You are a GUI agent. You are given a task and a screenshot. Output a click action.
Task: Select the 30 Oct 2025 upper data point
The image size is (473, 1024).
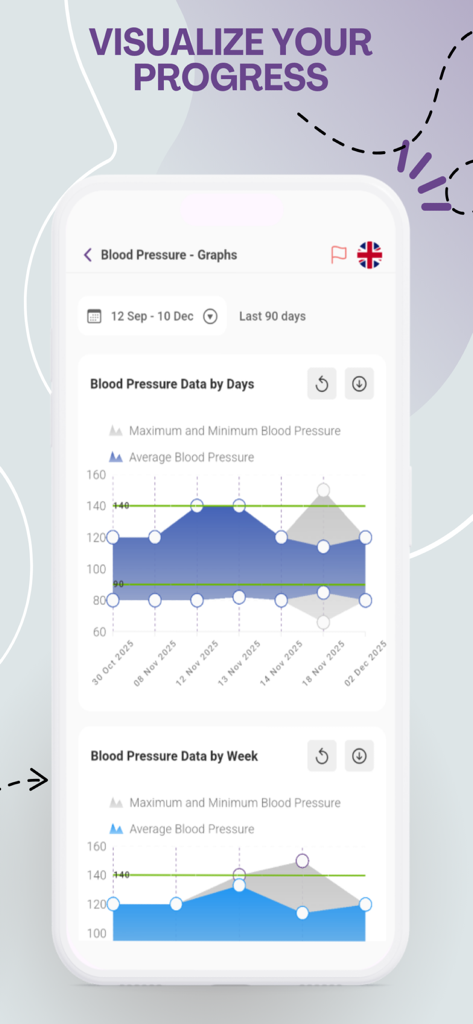(112, 537)
